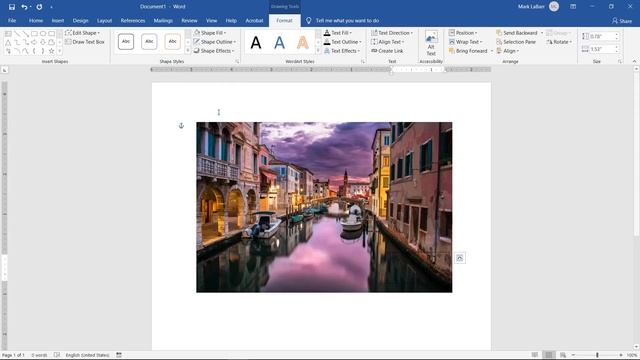
Task: Click the Ribbon Display Options icon
Action: coord(573,7)
